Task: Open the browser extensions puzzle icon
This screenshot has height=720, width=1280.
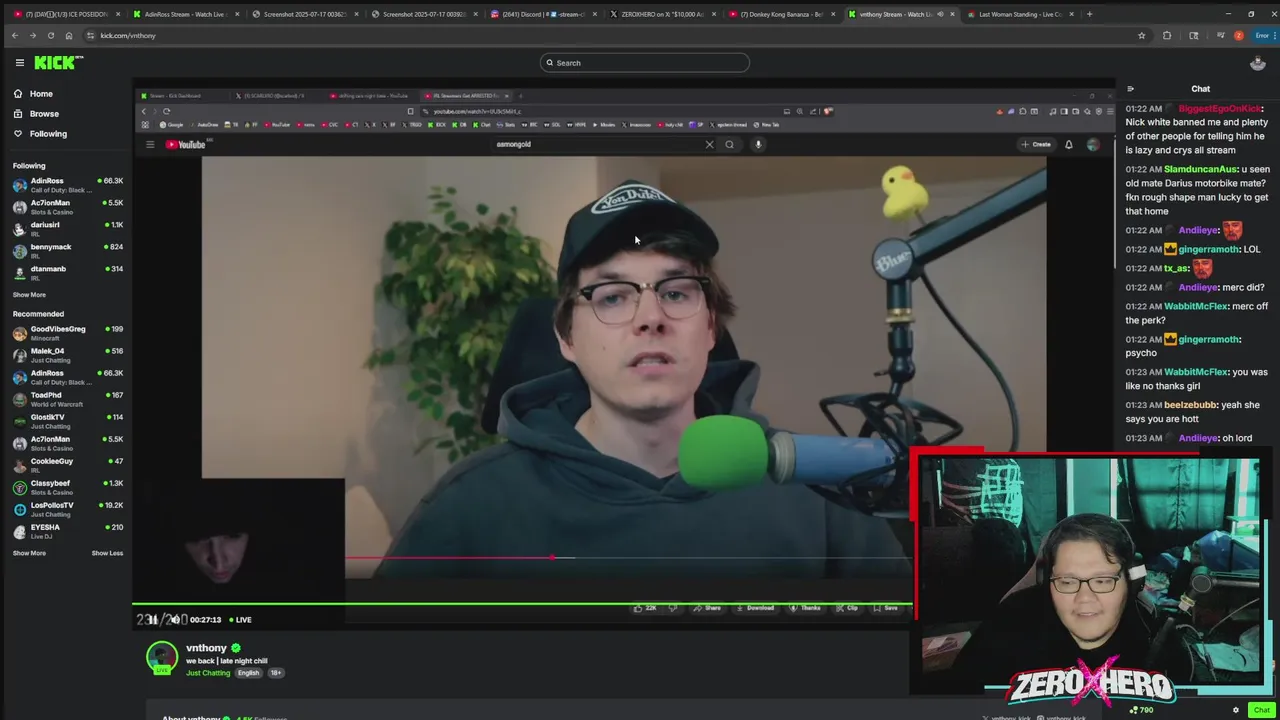Action: coord(1167,35)
